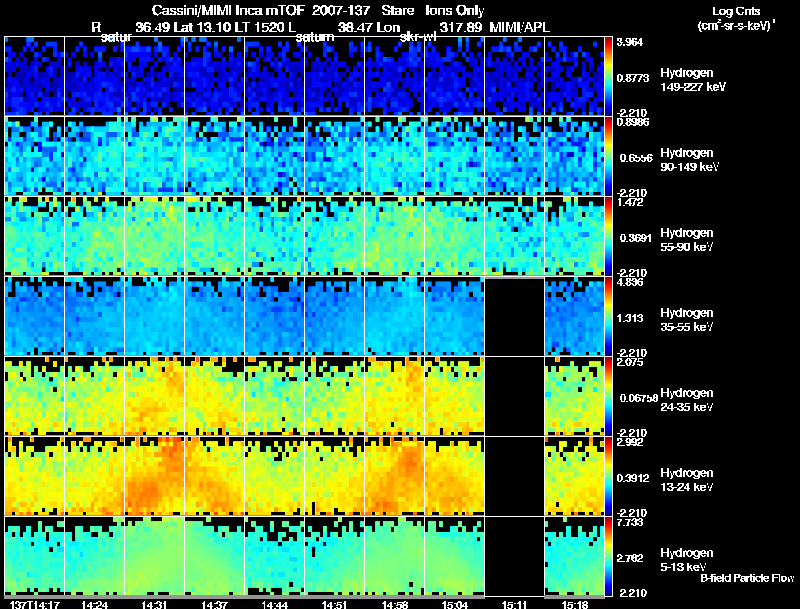This screenshot has height=609, width=800.
Task: Open the 13-24 keV image panel above 14:58
Action: coord(394,476)
